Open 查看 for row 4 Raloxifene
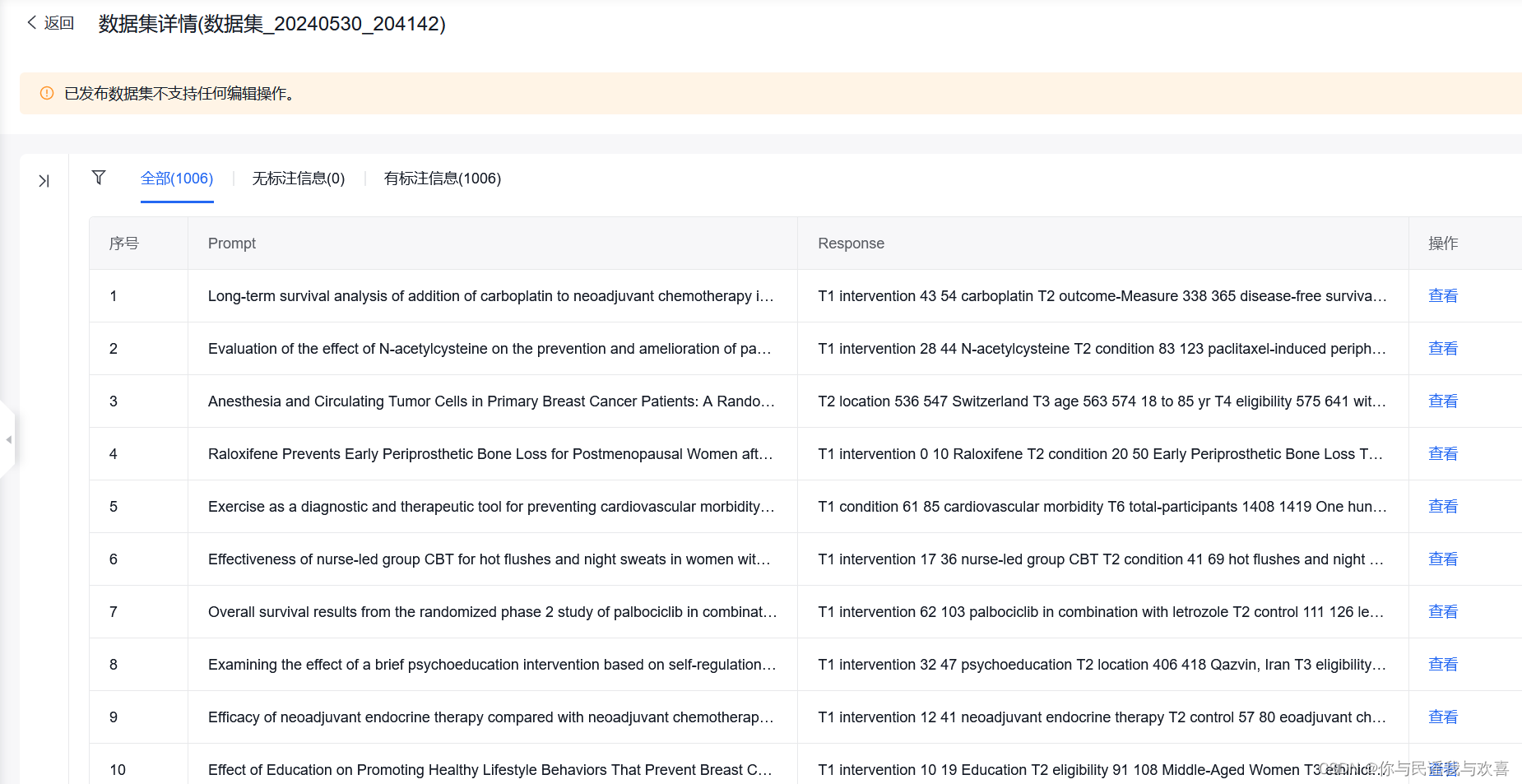The image size is (1522, 784). coord(1443,454)
